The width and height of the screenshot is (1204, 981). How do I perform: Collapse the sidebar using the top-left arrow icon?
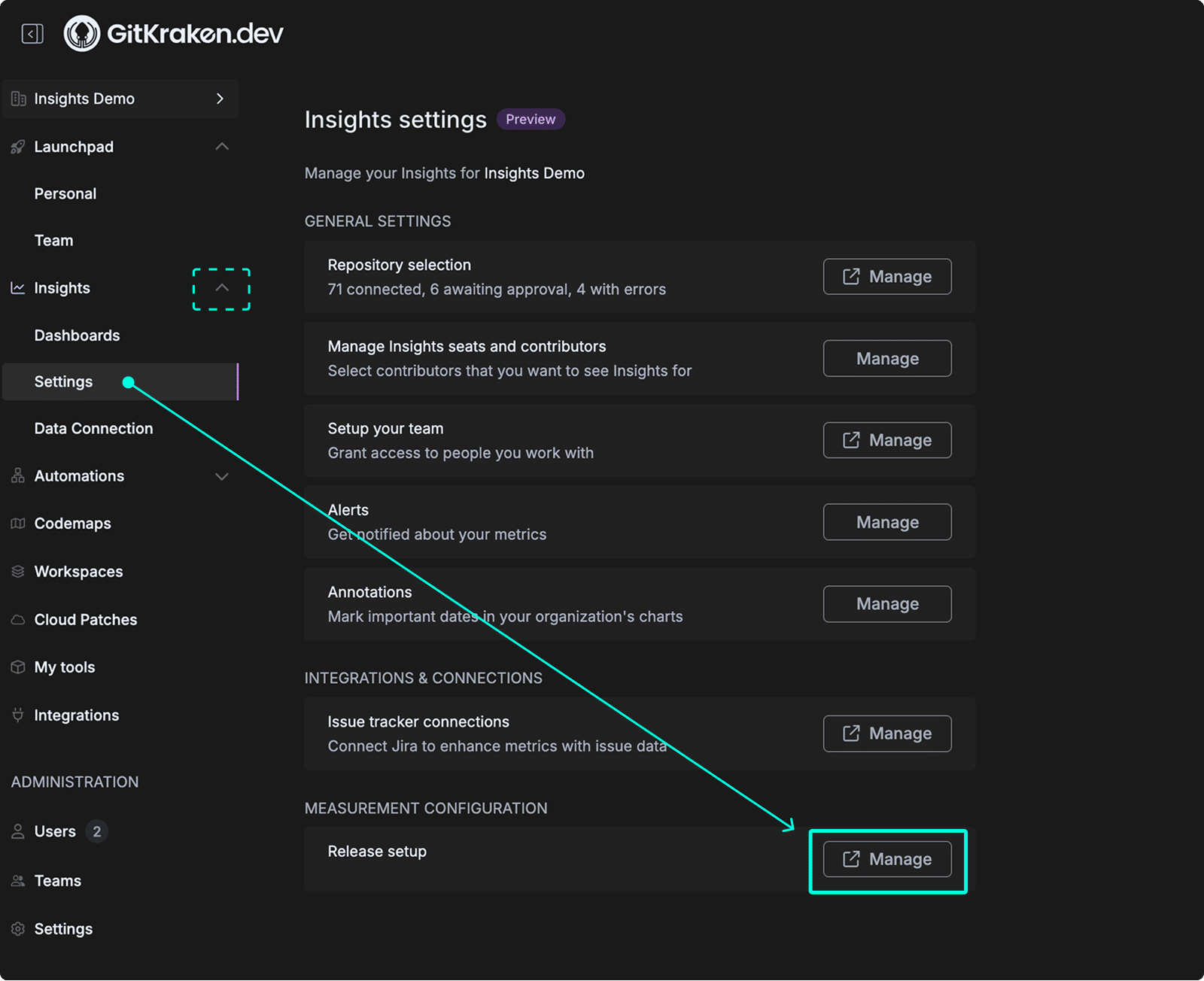(x=31, y=33)
